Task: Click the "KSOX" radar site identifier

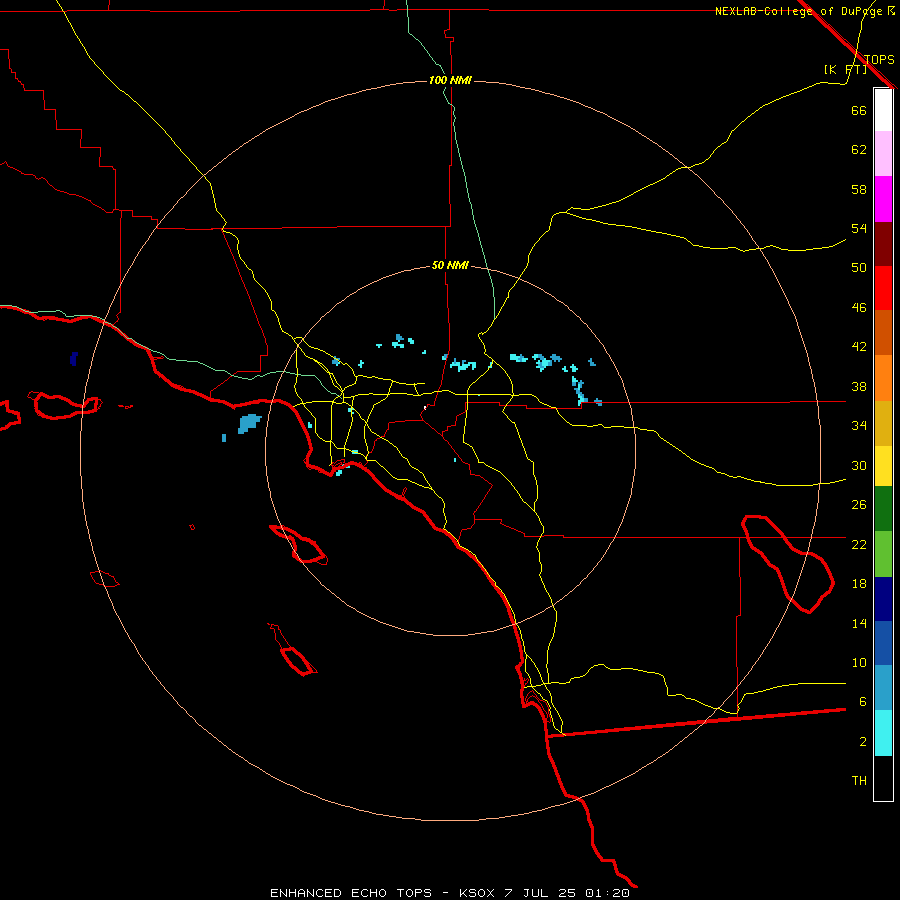Action: tap(476, 893)
